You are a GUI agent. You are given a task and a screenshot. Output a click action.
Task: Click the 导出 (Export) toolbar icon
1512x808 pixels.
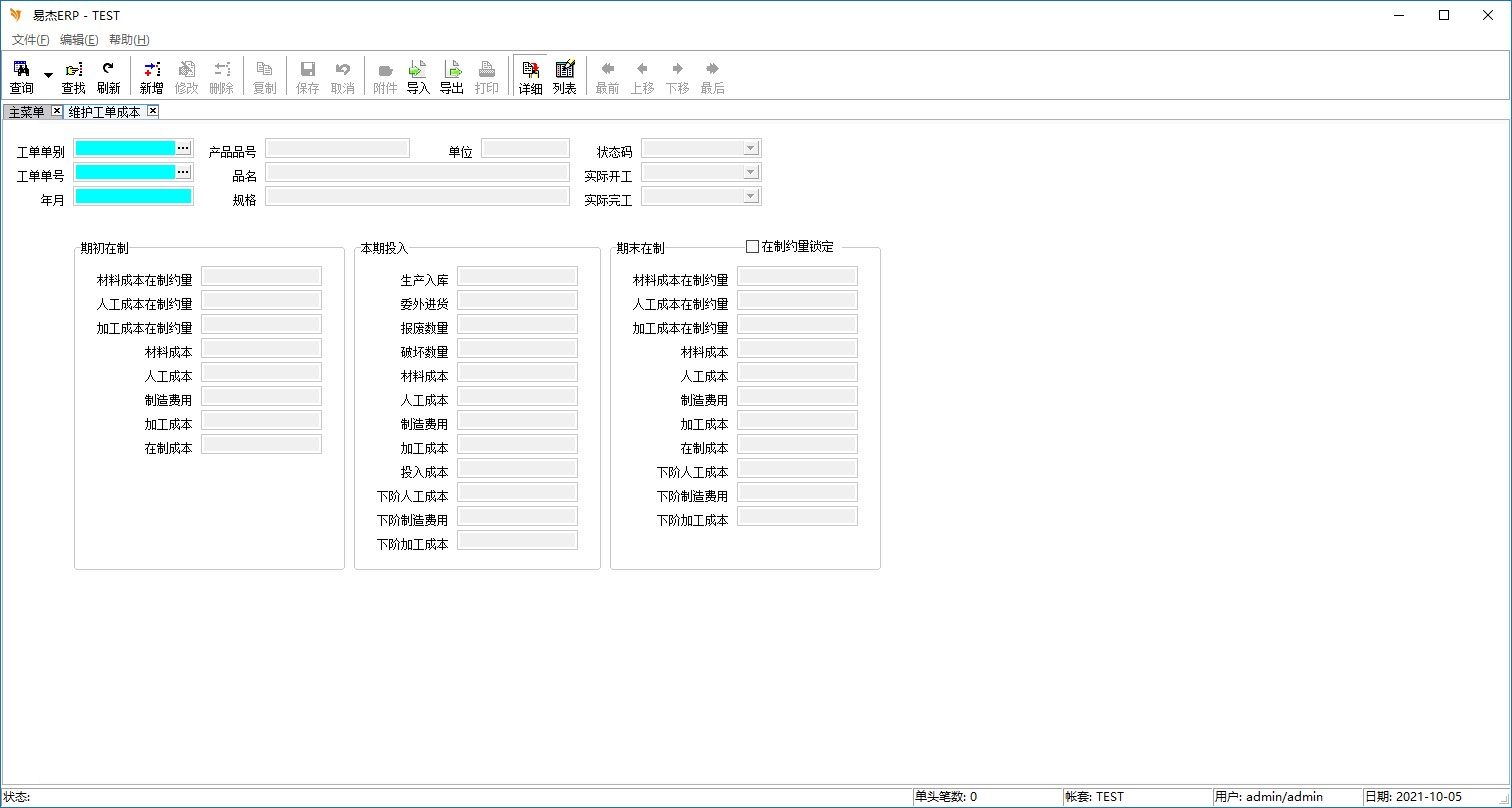(x=452, y=77)
